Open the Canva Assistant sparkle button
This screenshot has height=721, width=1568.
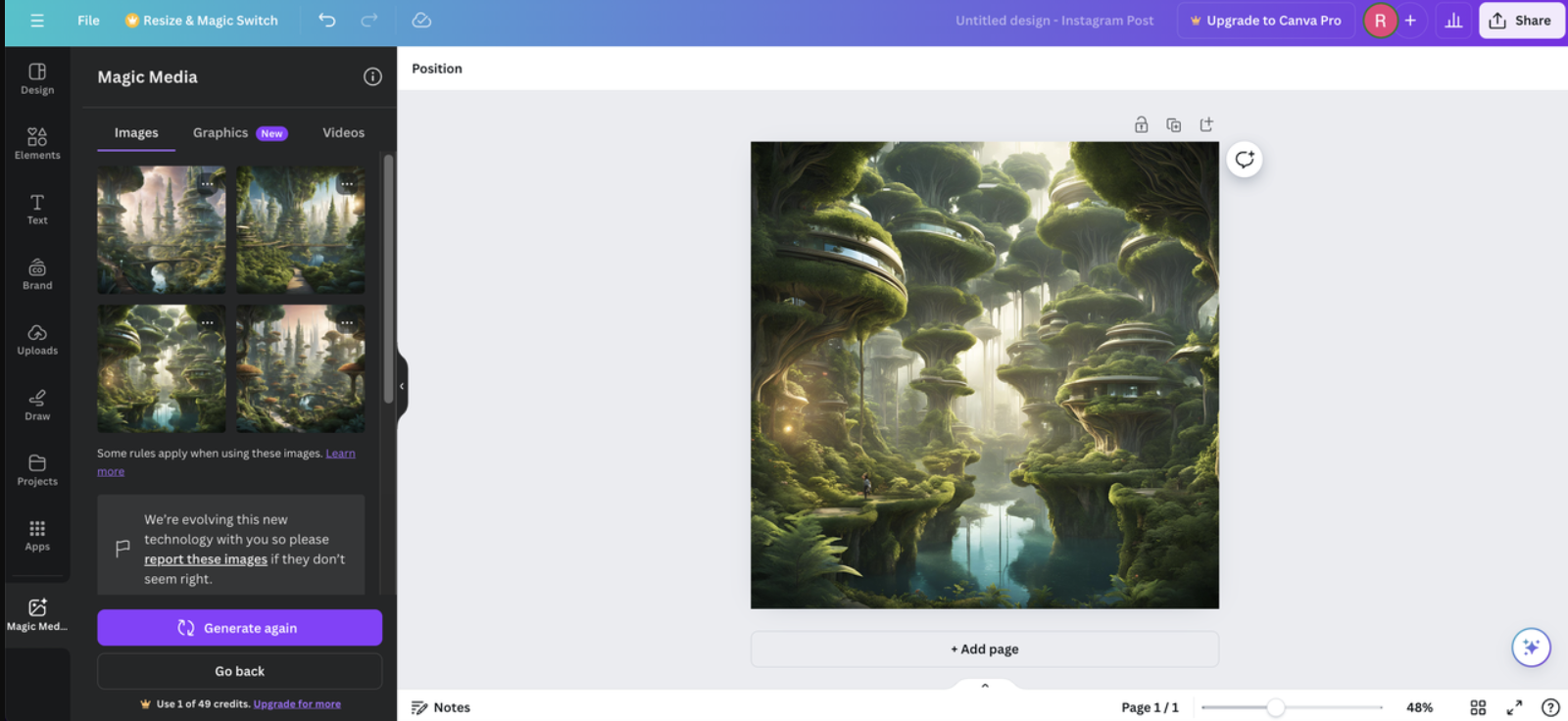click(1531, 647)
